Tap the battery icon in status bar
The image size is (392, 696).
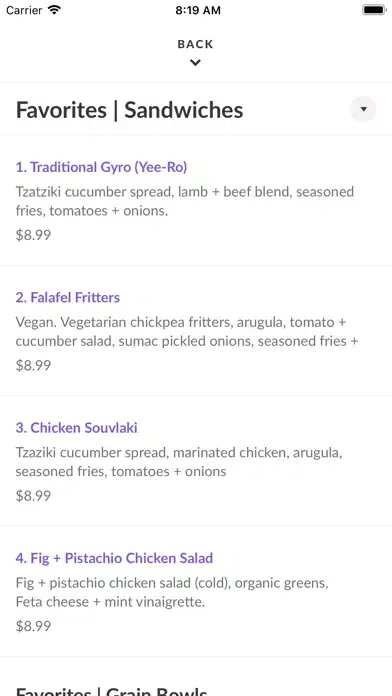pyautogui.click(x=374, y=10)
